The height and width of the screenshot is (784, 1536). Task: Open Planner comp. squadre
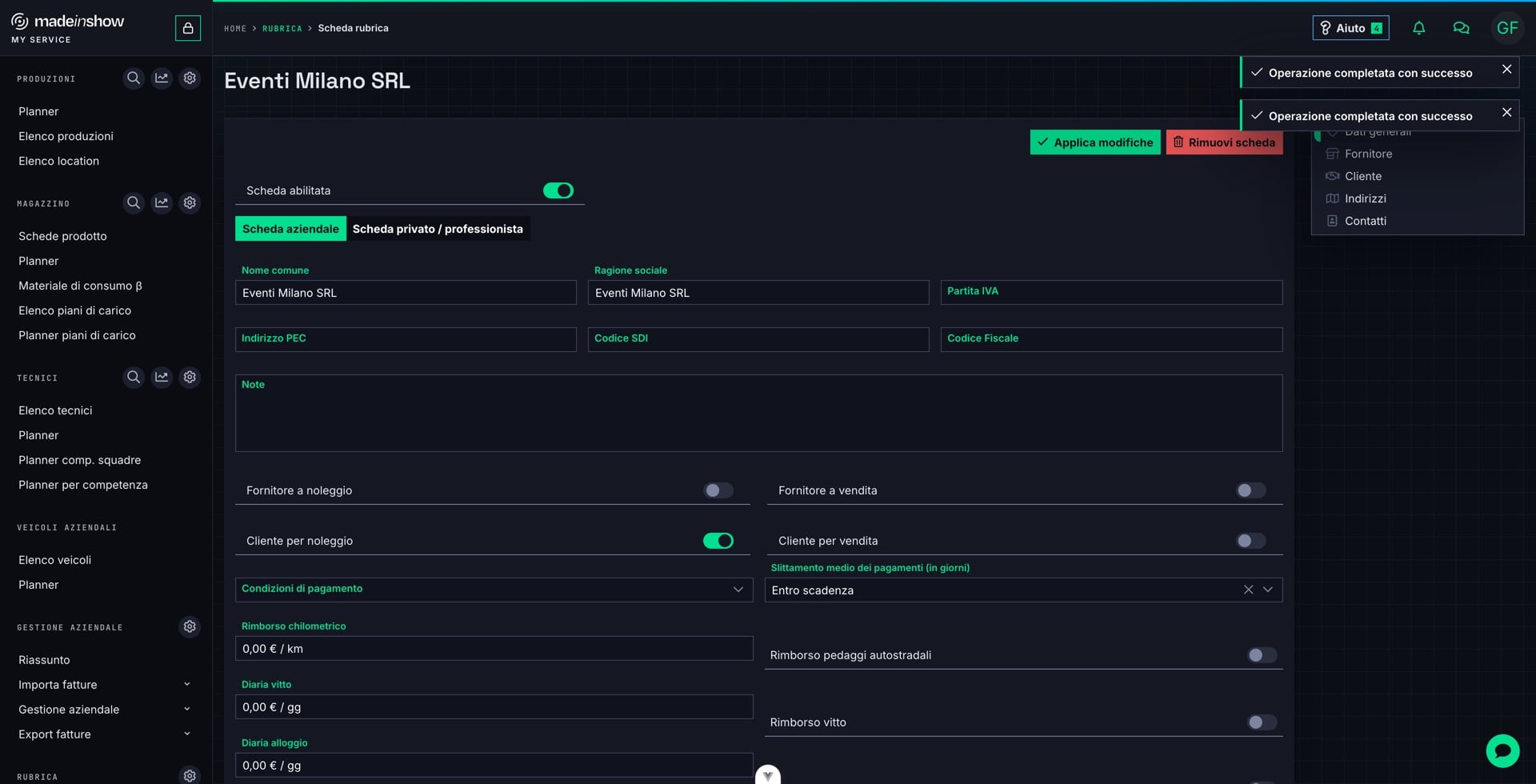point(79,460)
